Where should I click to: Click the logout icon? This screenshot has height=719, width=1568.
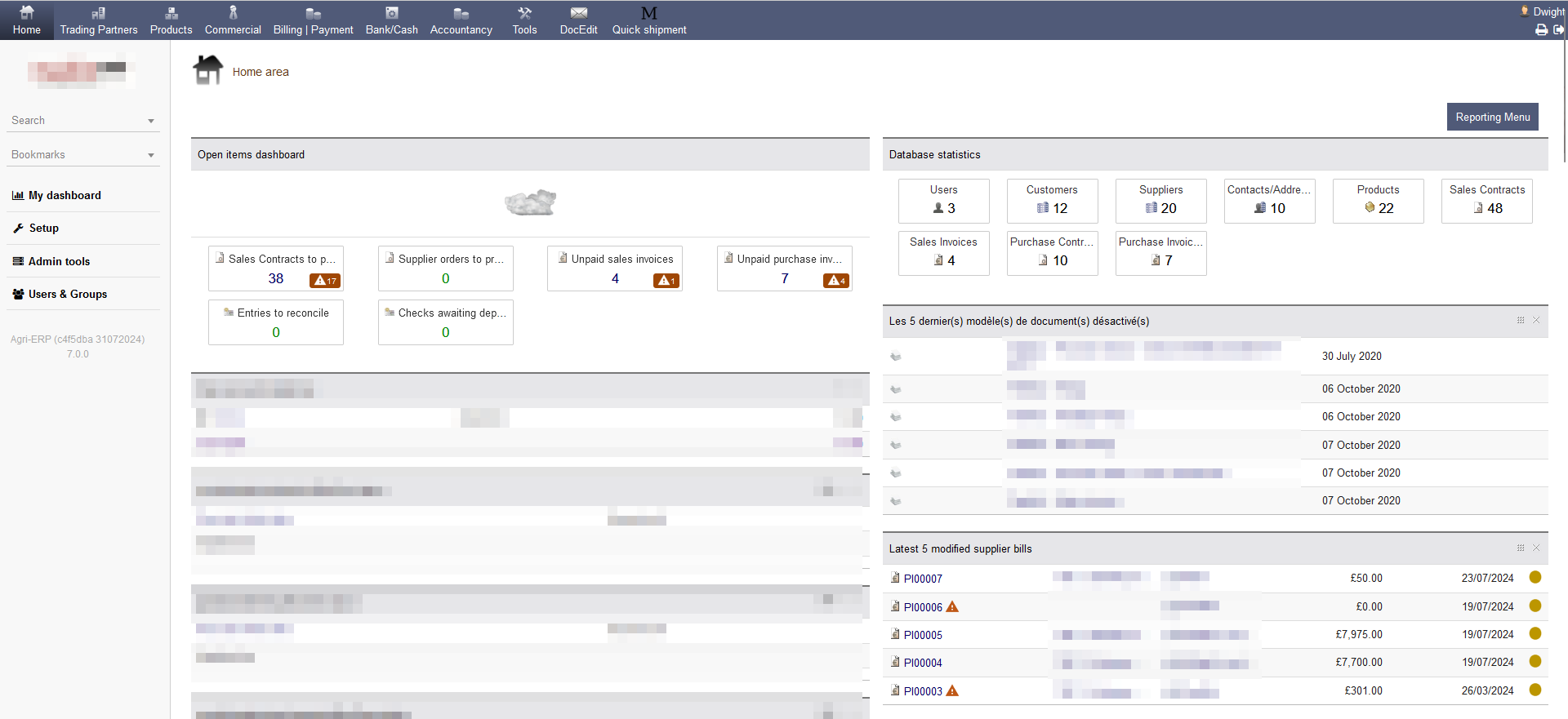[1558, 29]
